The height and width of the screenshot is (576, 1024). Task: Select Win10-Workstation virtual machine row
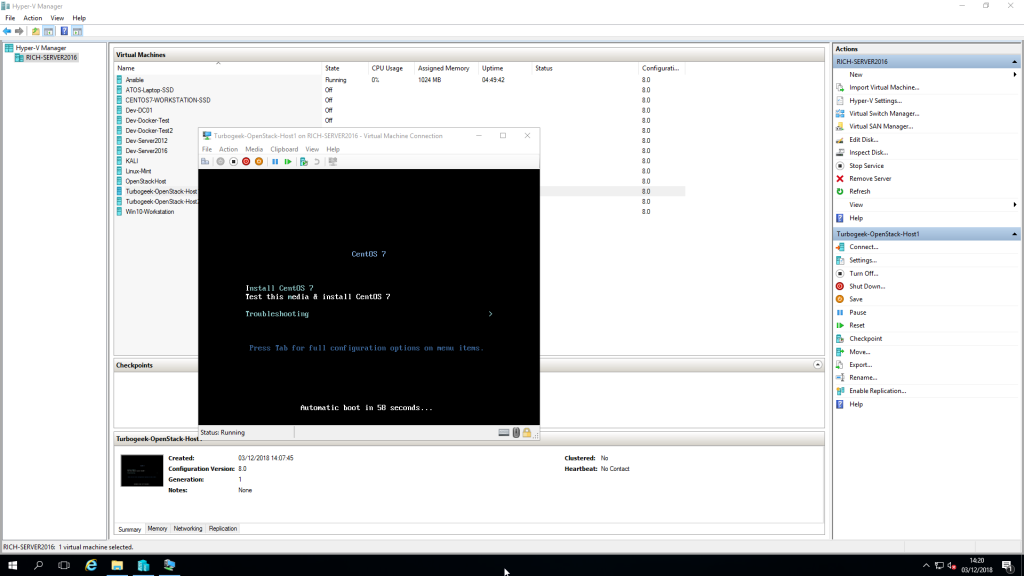[x=150, y=212]
